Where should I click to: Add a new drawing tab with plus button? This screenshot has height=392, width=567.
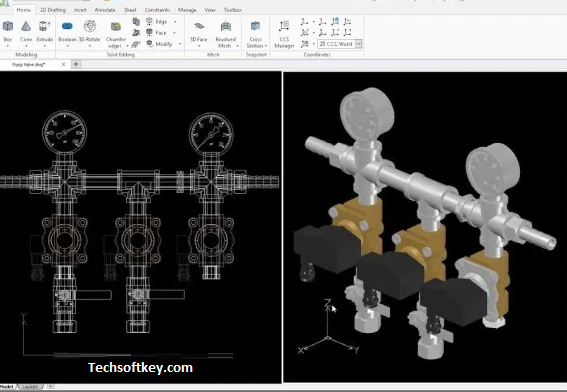pos(76,64)
